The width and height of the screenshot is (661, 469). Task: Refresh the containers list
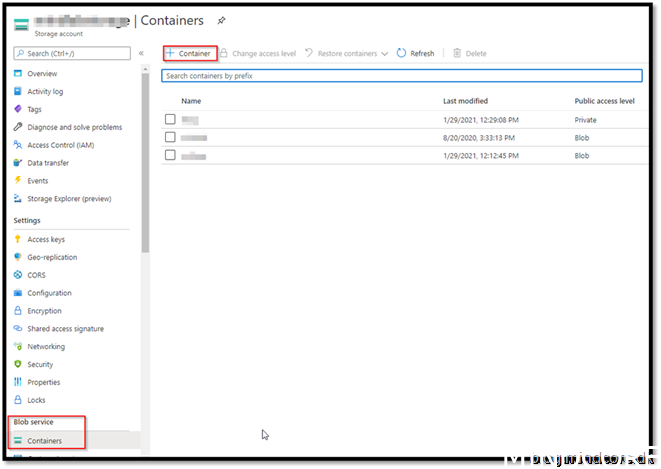click(x=415, y=53)
